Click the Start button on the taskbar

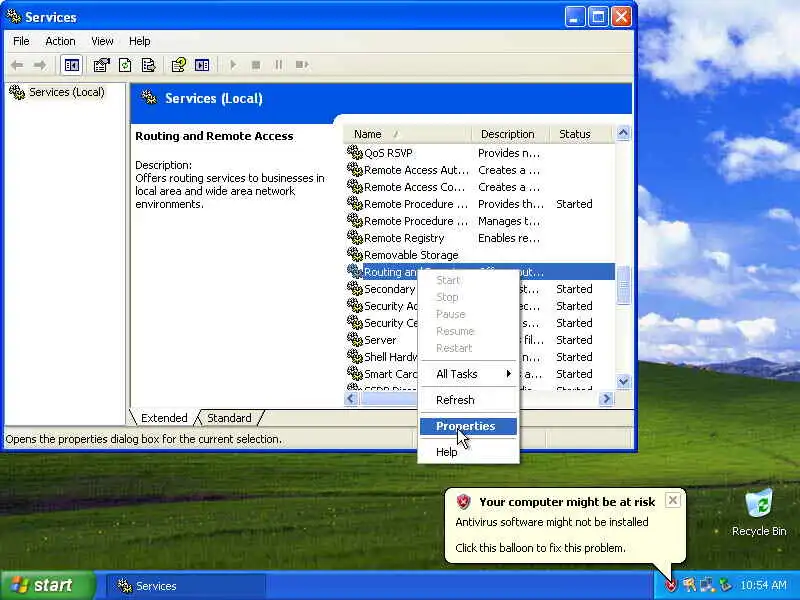click(48, 585)
